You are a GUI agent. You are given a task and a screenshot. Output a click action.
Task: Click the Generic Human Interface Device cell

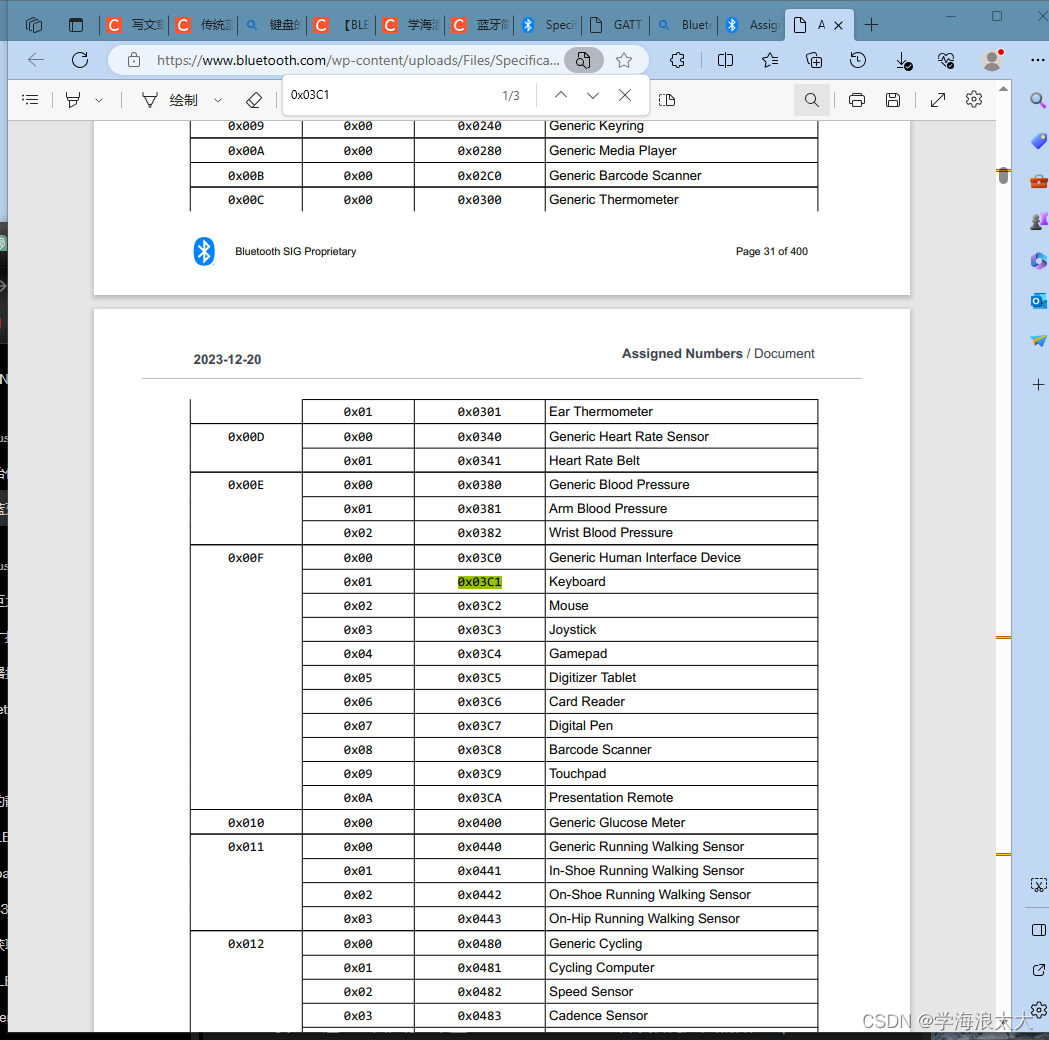pos(681,557)
